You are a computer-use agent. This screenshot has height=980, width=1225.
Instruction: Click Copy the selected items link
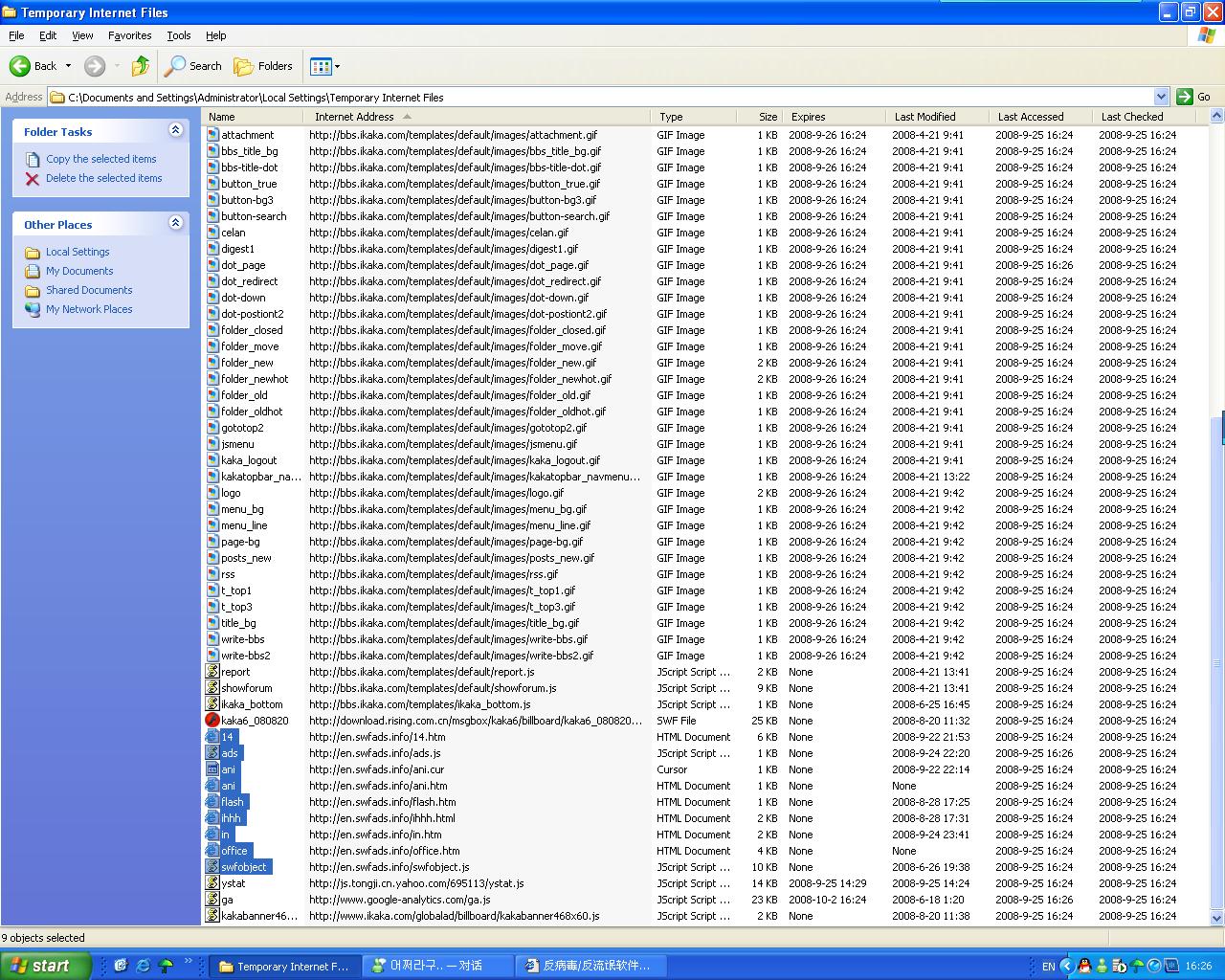(x=101, y=160)
